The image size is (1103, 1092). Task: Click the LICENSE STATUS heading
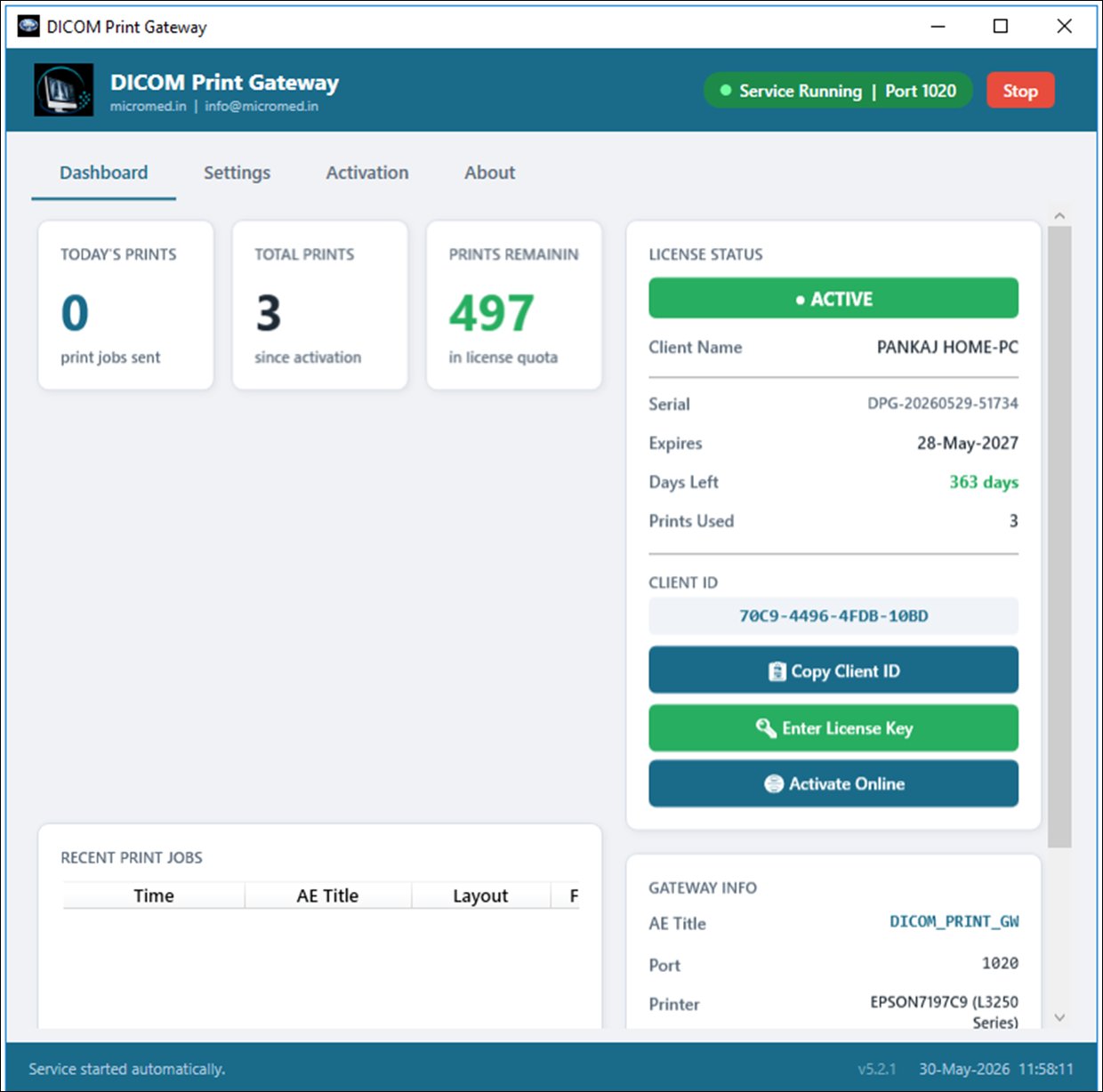(705, 254)
